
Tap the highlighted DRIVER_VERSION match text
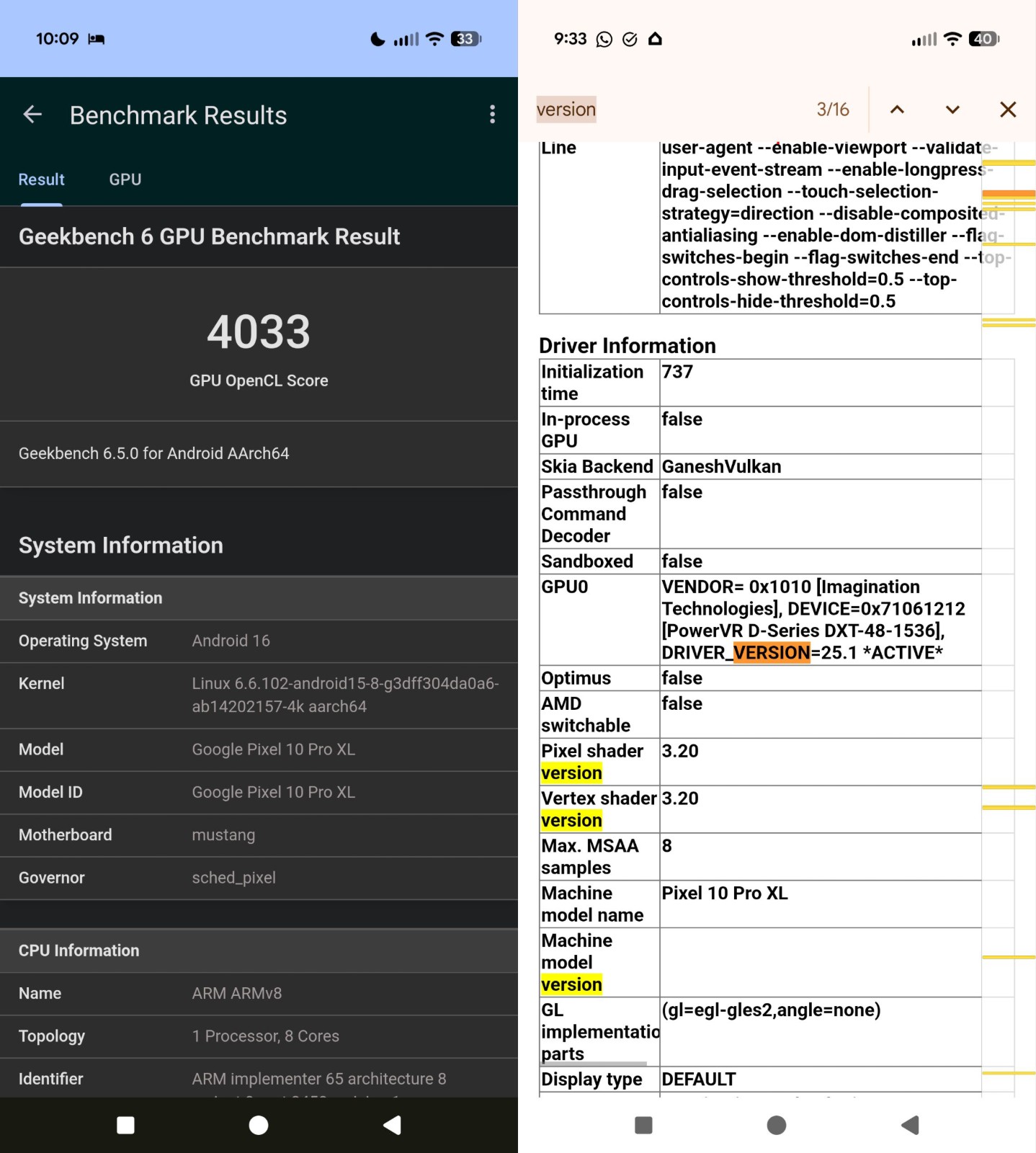[771, 653]
